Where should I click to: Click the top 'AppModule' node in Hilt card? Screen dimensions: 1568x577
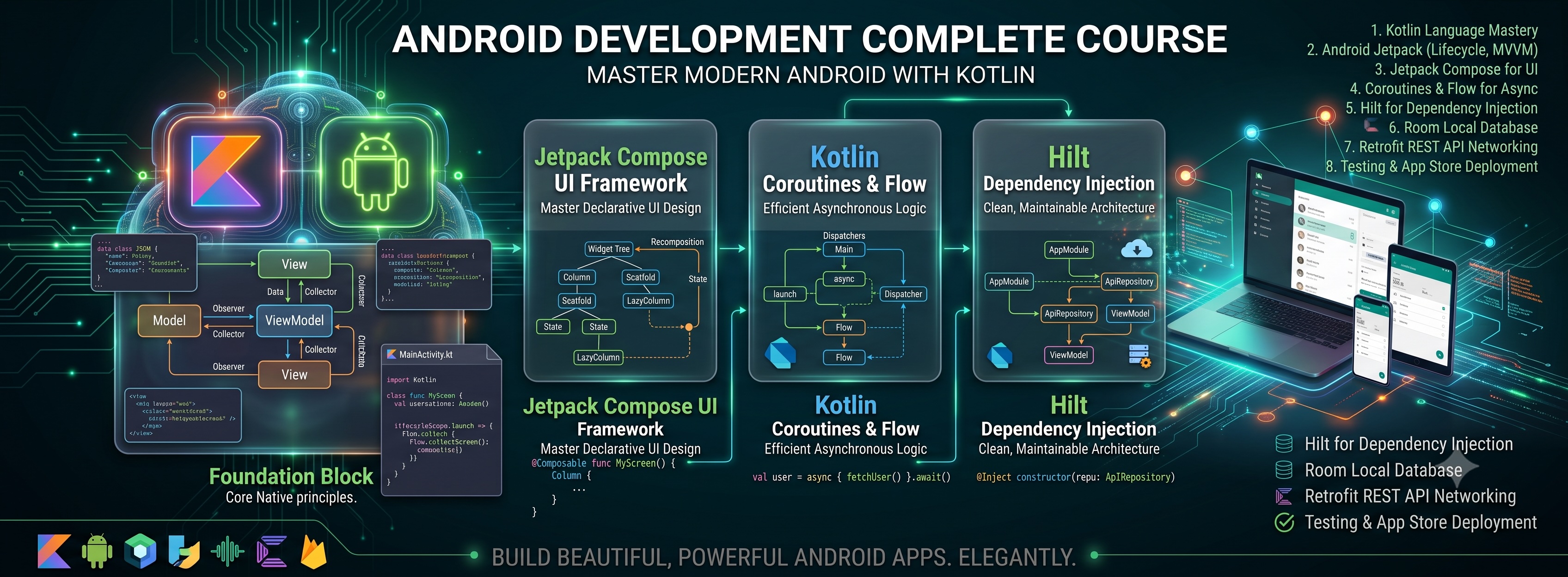click(1069, 250)
